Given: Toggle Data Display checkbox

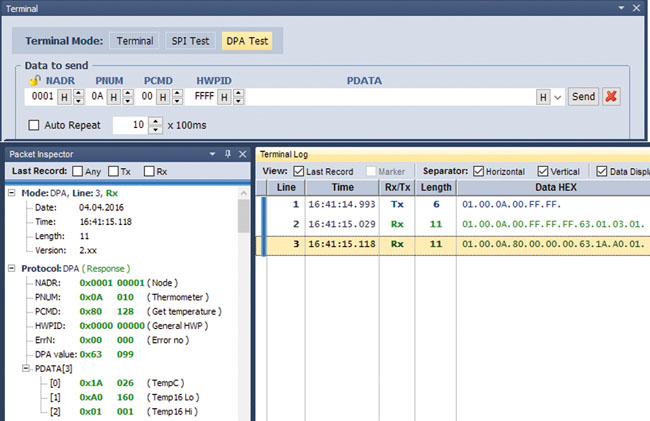Looking at the screenshot, I should pyautogui.click(x=602, y=171).
